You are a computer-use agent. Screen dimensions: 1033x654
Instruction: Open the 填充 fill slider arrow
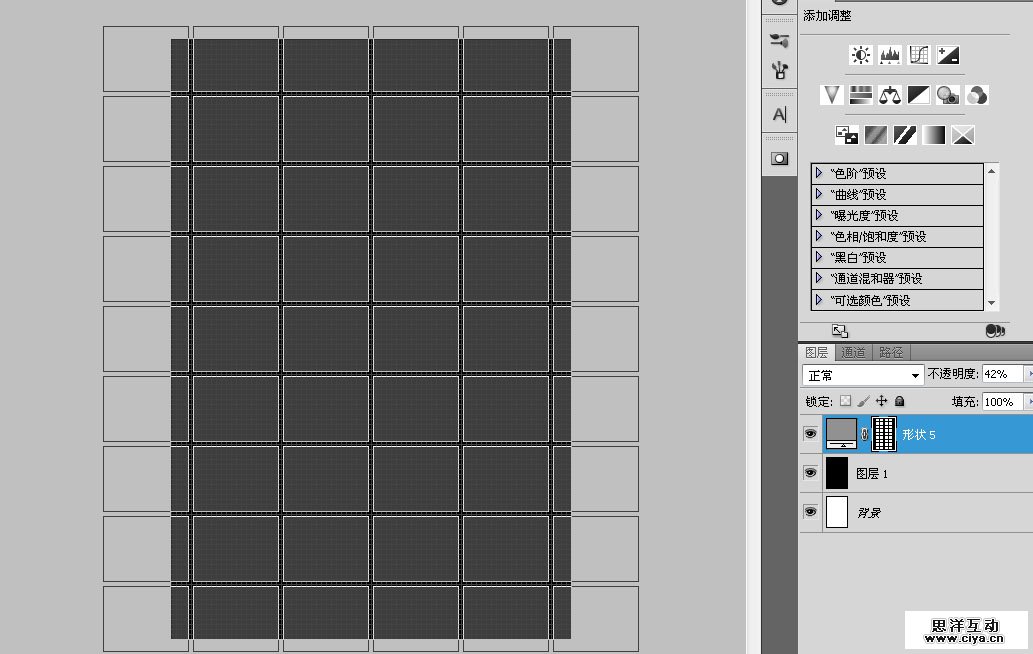pyautogui.click(x=1028, y=401)
